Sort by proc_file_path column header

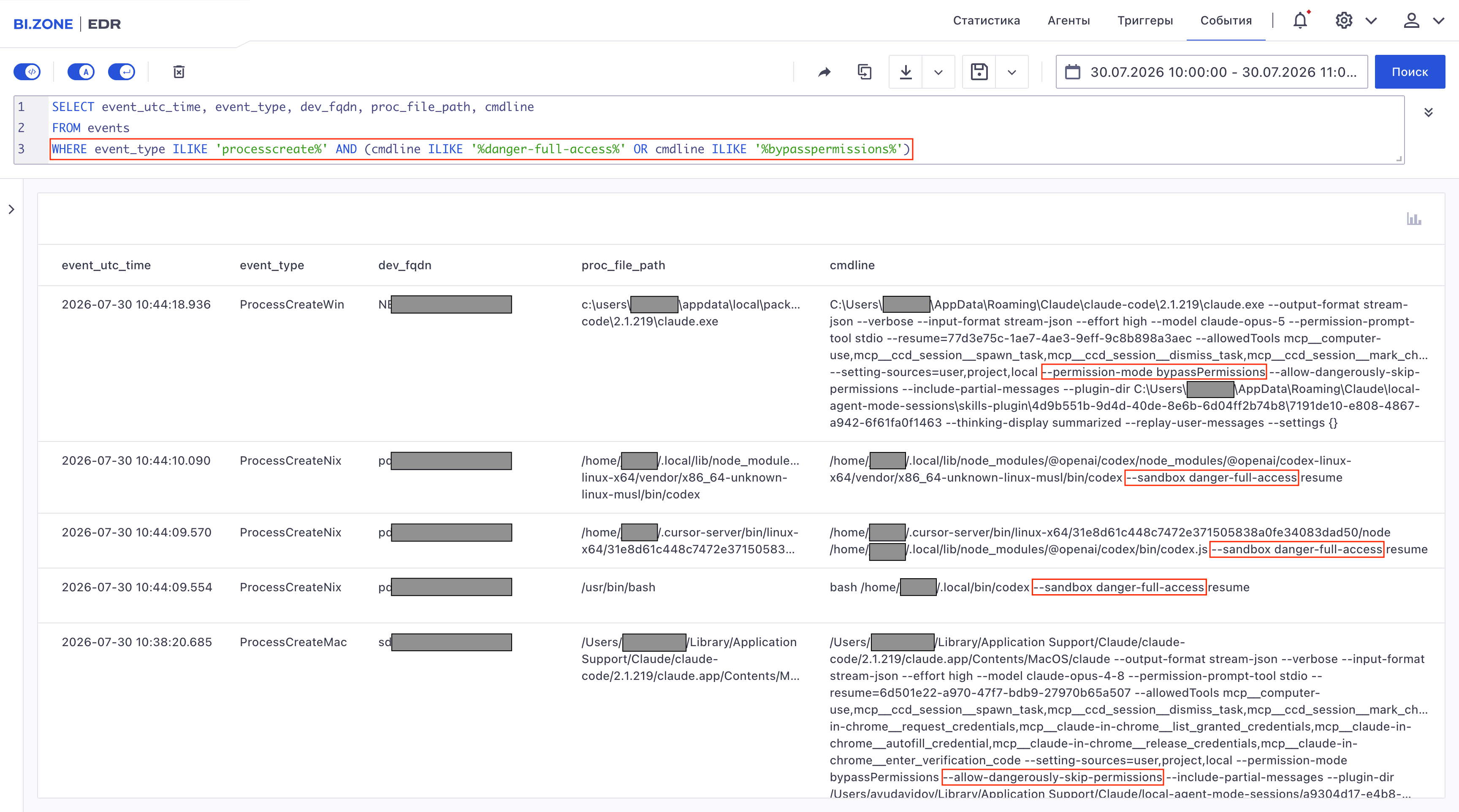(623, 265)
